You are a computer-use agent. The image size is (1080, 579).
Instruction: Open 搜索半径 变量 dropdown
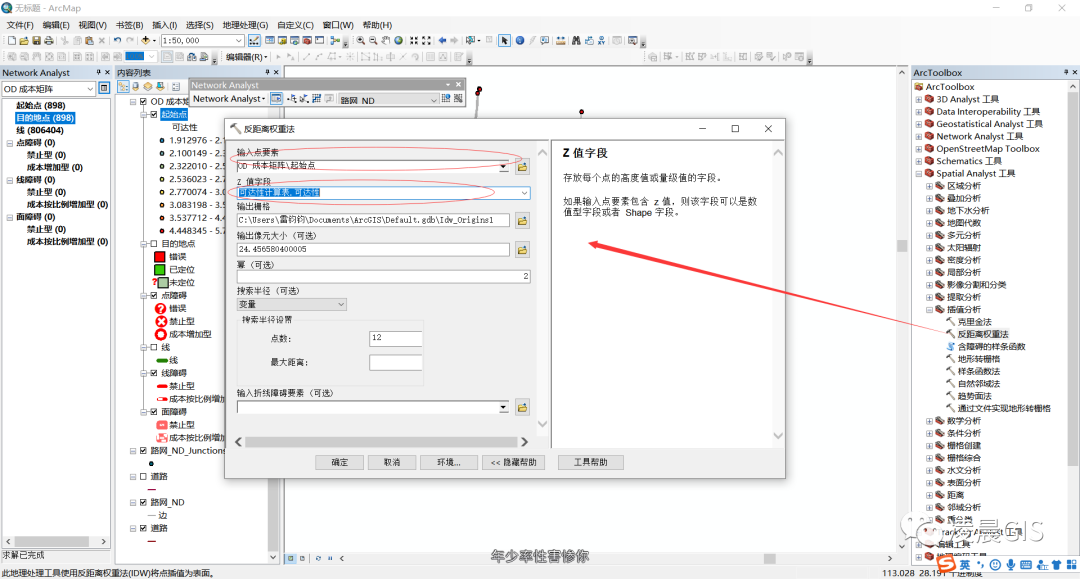(341, 304)
